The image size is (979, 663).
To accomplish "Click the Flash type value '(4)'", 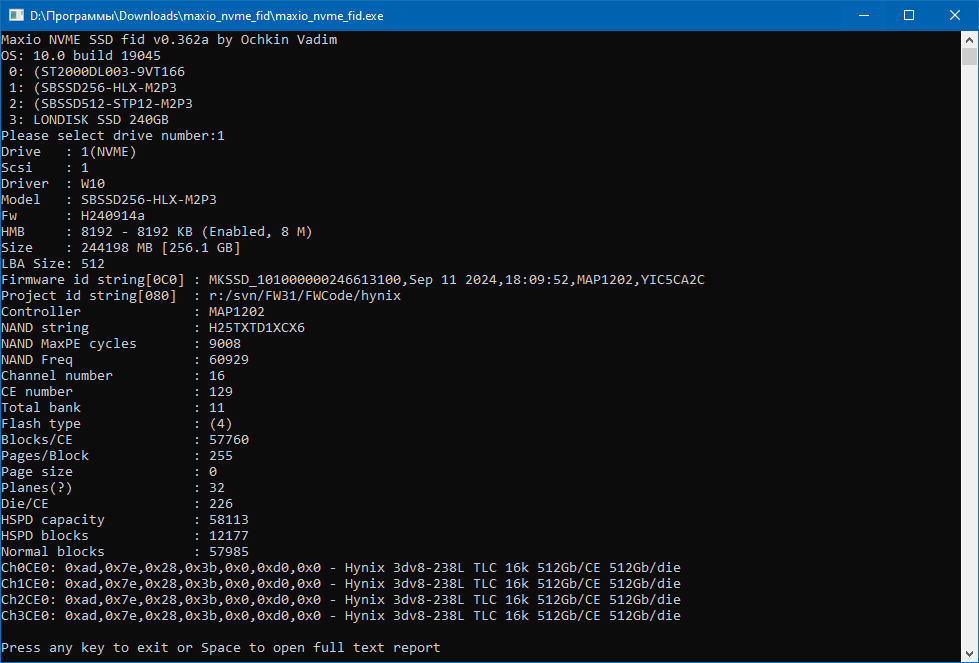I will 221,424.
